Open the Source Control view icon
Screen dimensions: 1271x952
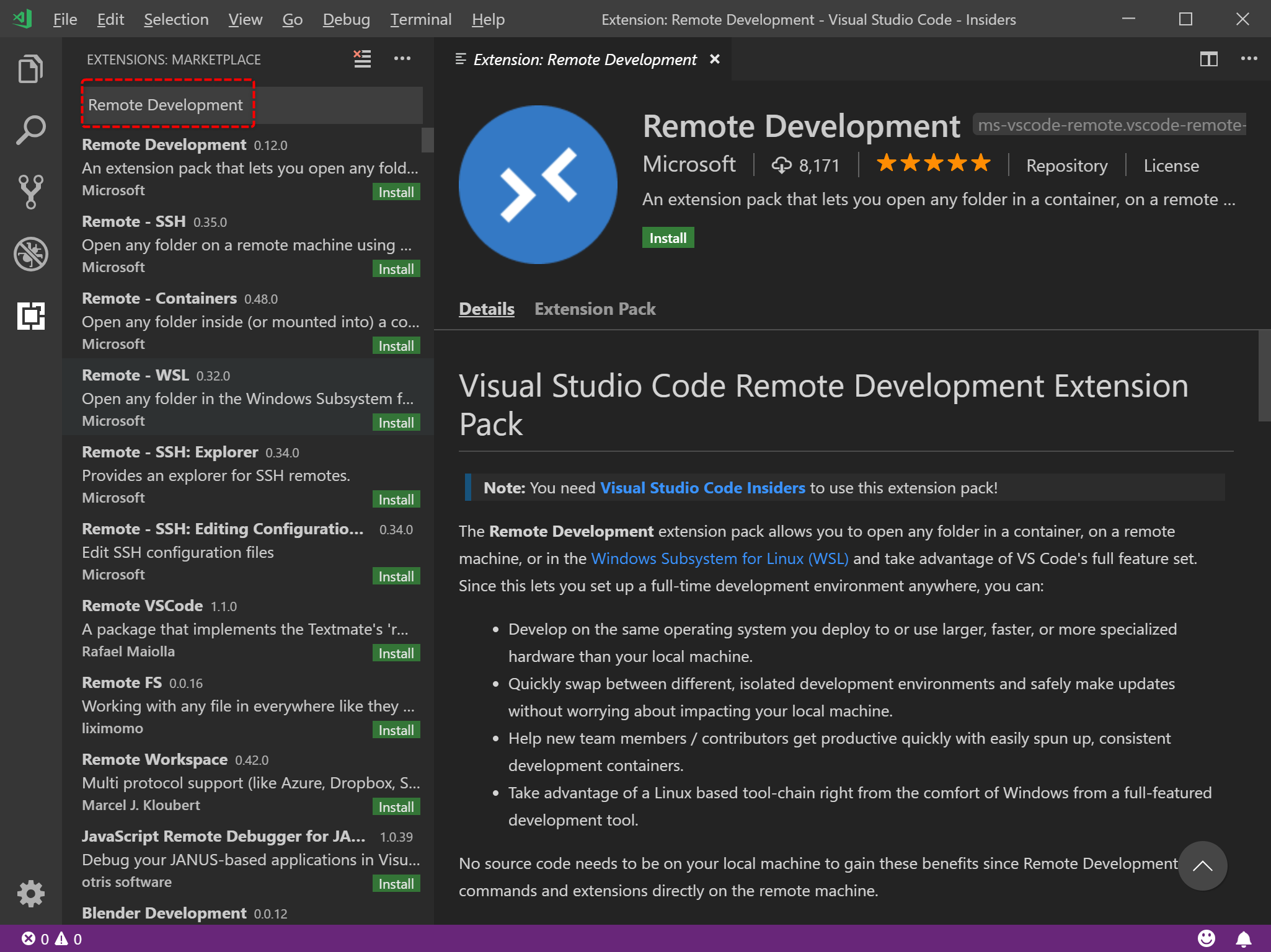pyautogui.click(x=30, y=192)
